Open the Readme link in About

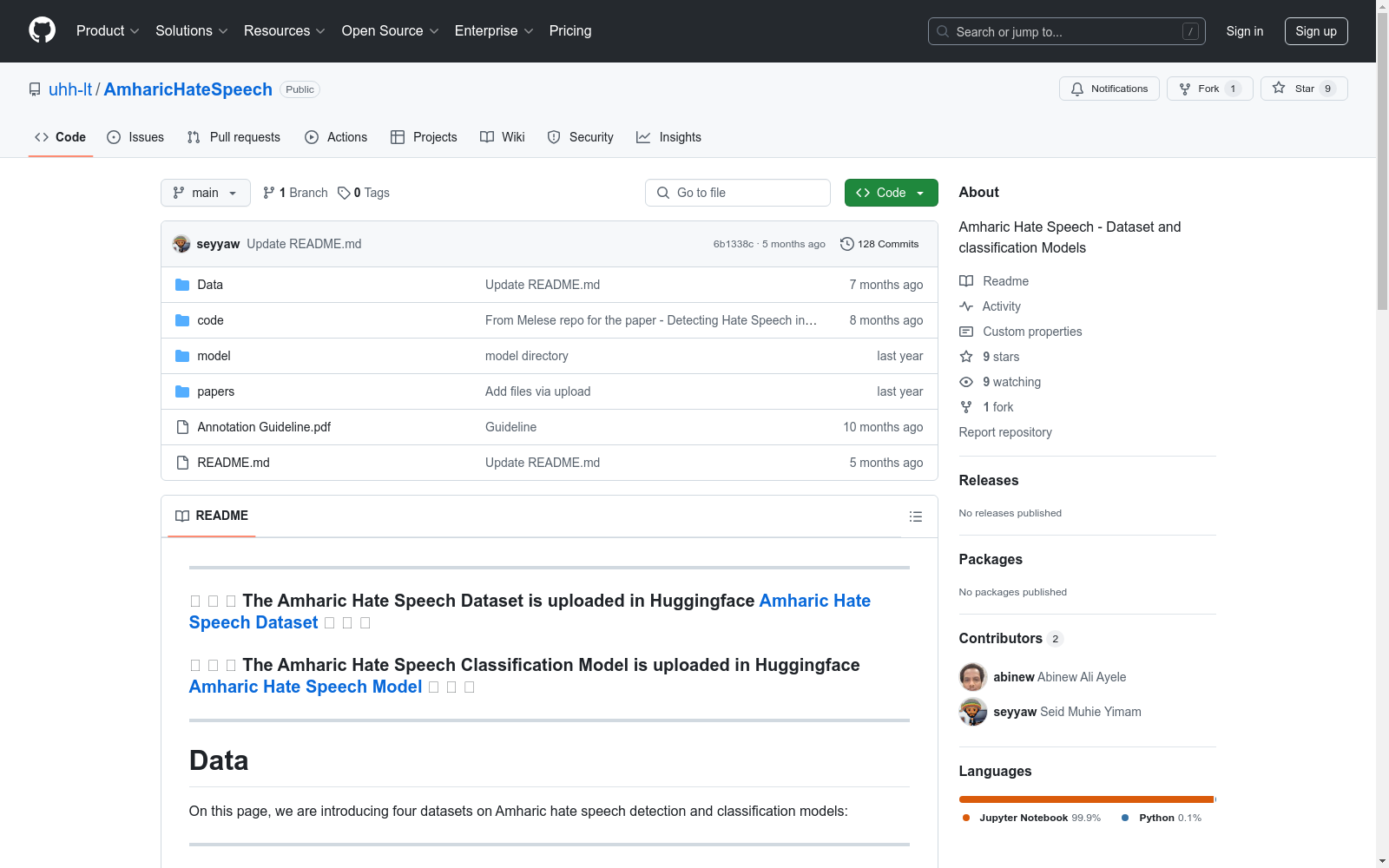(994, 281)
